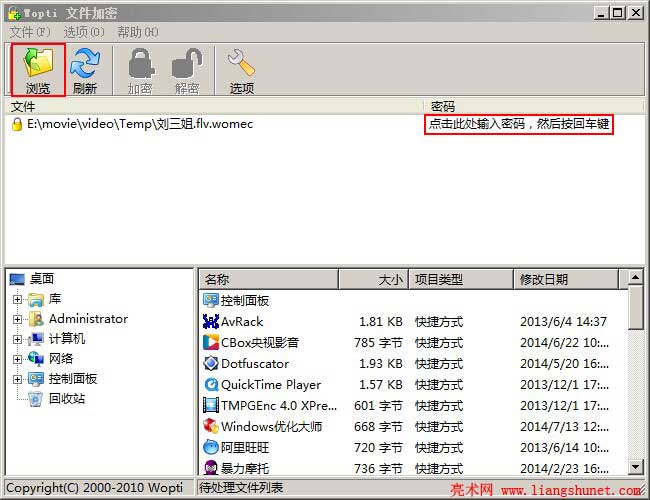Image resolution: width=650 pixels, height=500 pixels.
Task: Open the 选项(O) menu
Action: click(x=84, y=32)
